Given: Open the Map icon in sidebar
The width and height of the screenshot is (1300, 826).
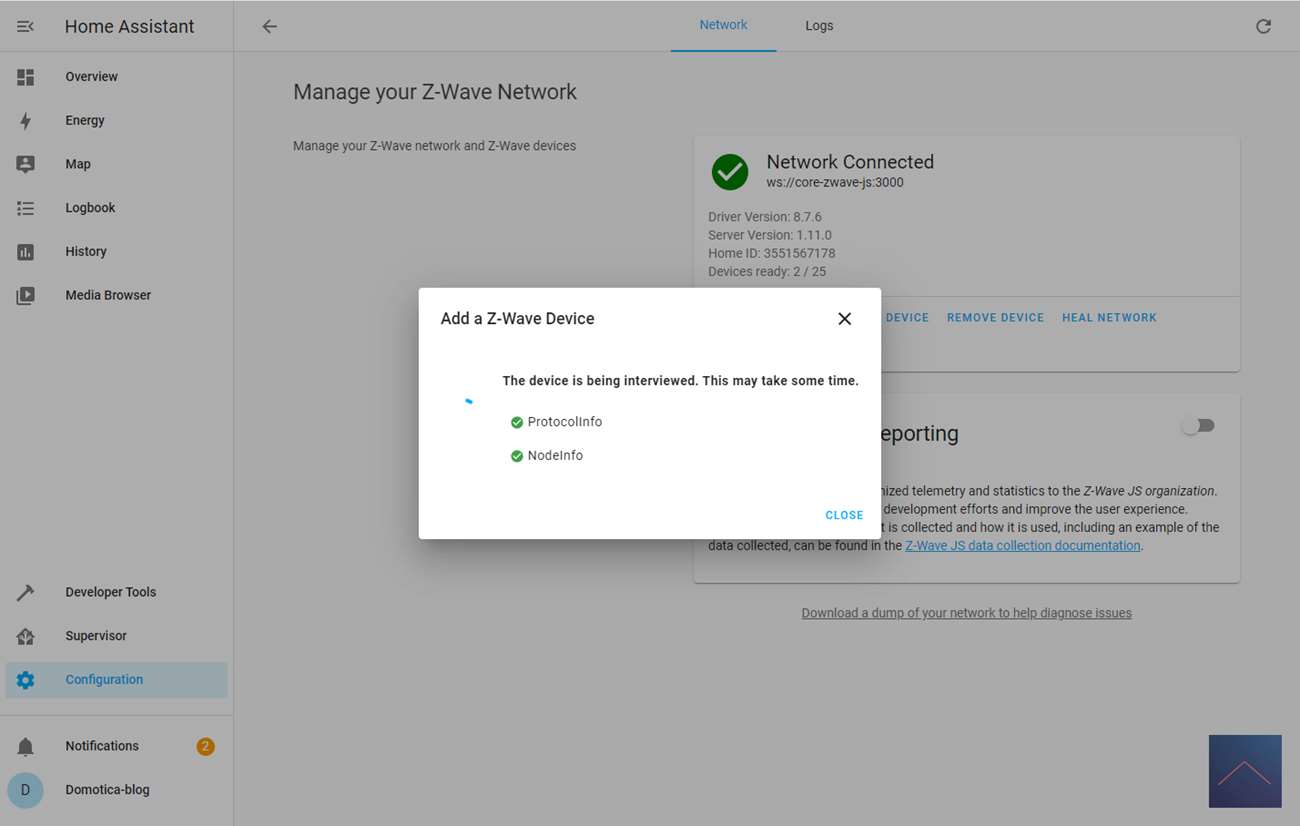Looking at the screenshot, I should click(x=25, y=165).
